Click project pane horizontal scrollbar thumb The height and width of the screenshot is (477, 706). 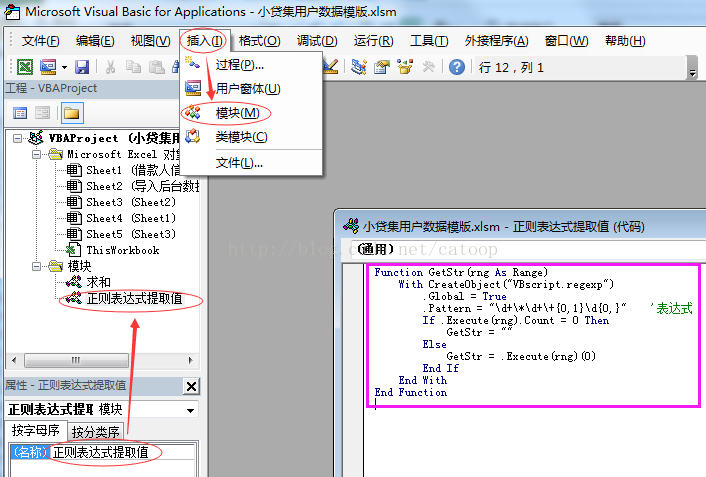(76, 360)
